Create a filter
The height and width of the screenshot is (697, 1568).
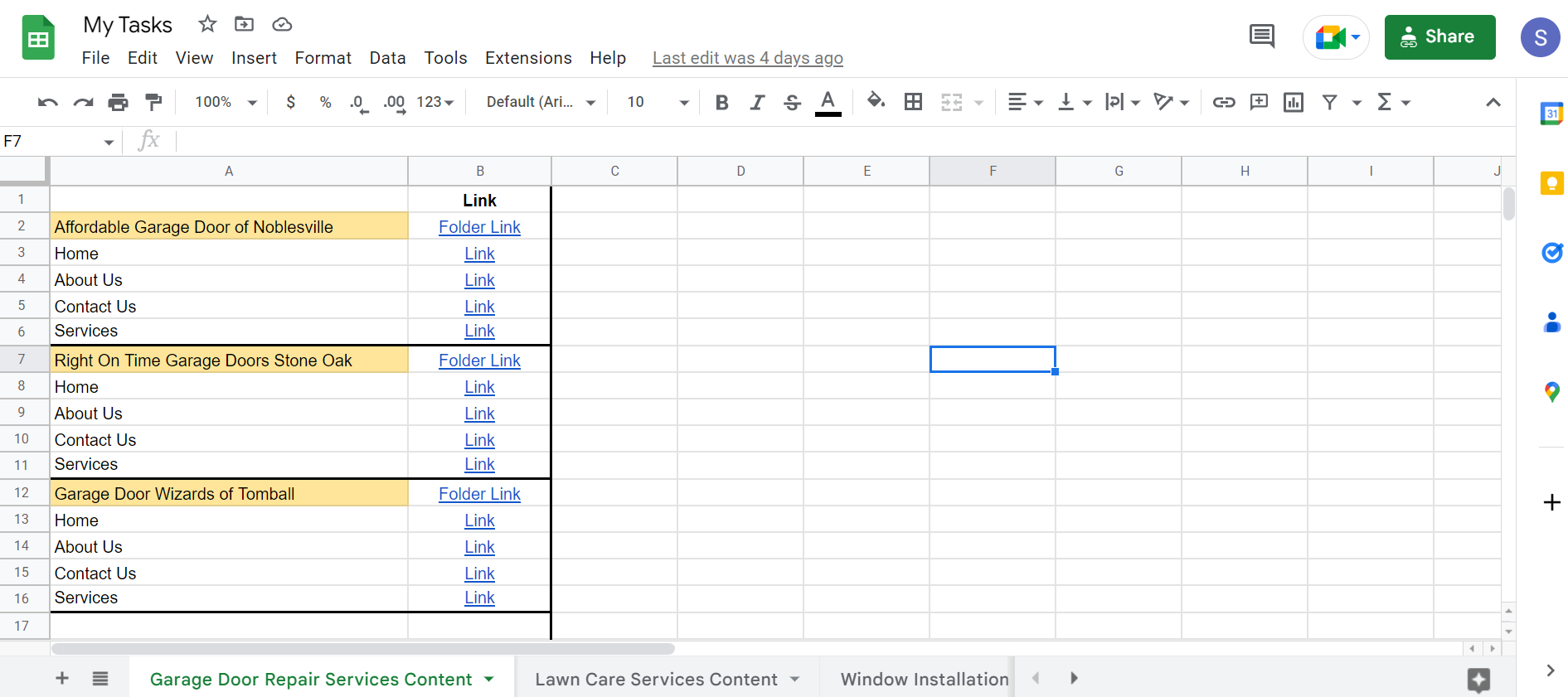(1329, 102)
